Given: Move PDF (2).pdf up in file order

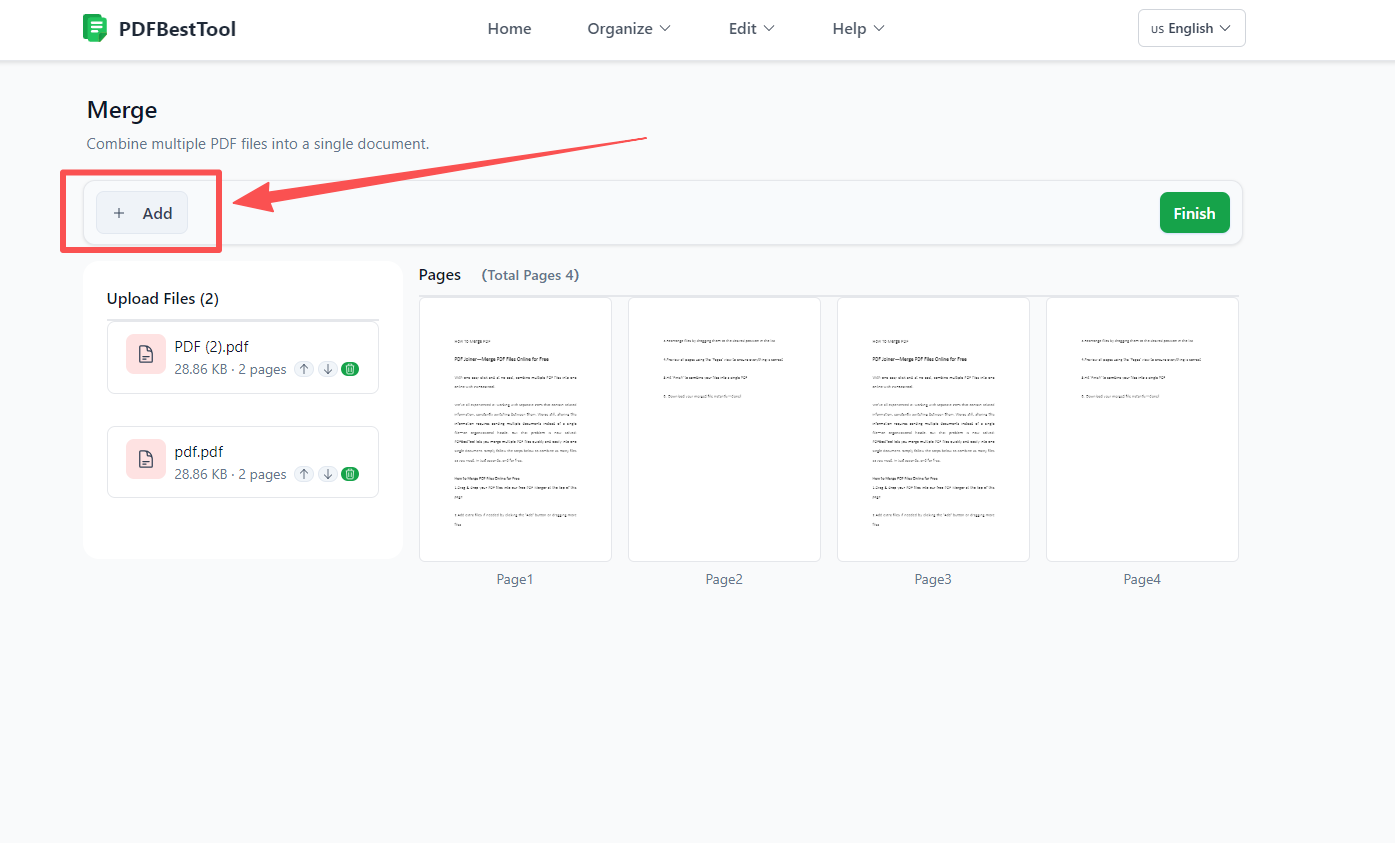Looking at the screenshot, I should click(304, 368).
